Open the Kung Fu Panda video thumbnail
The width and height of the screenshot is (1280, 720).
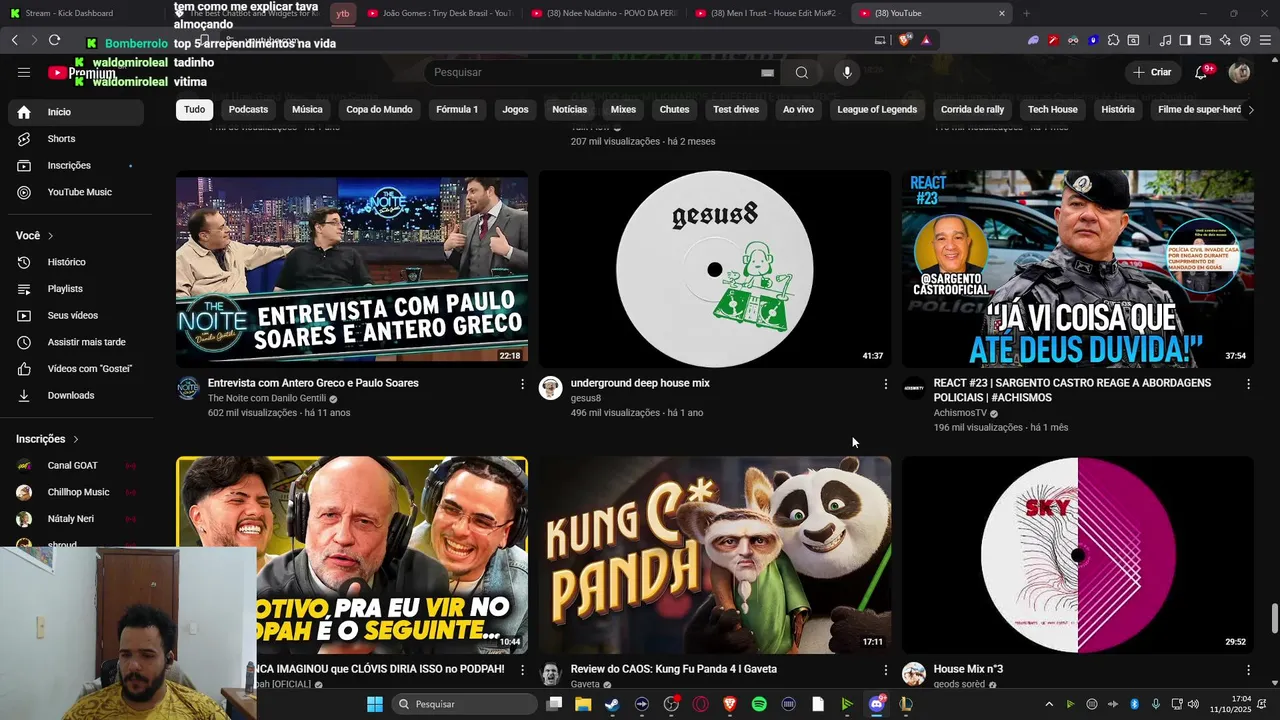(x=715, y=555)
